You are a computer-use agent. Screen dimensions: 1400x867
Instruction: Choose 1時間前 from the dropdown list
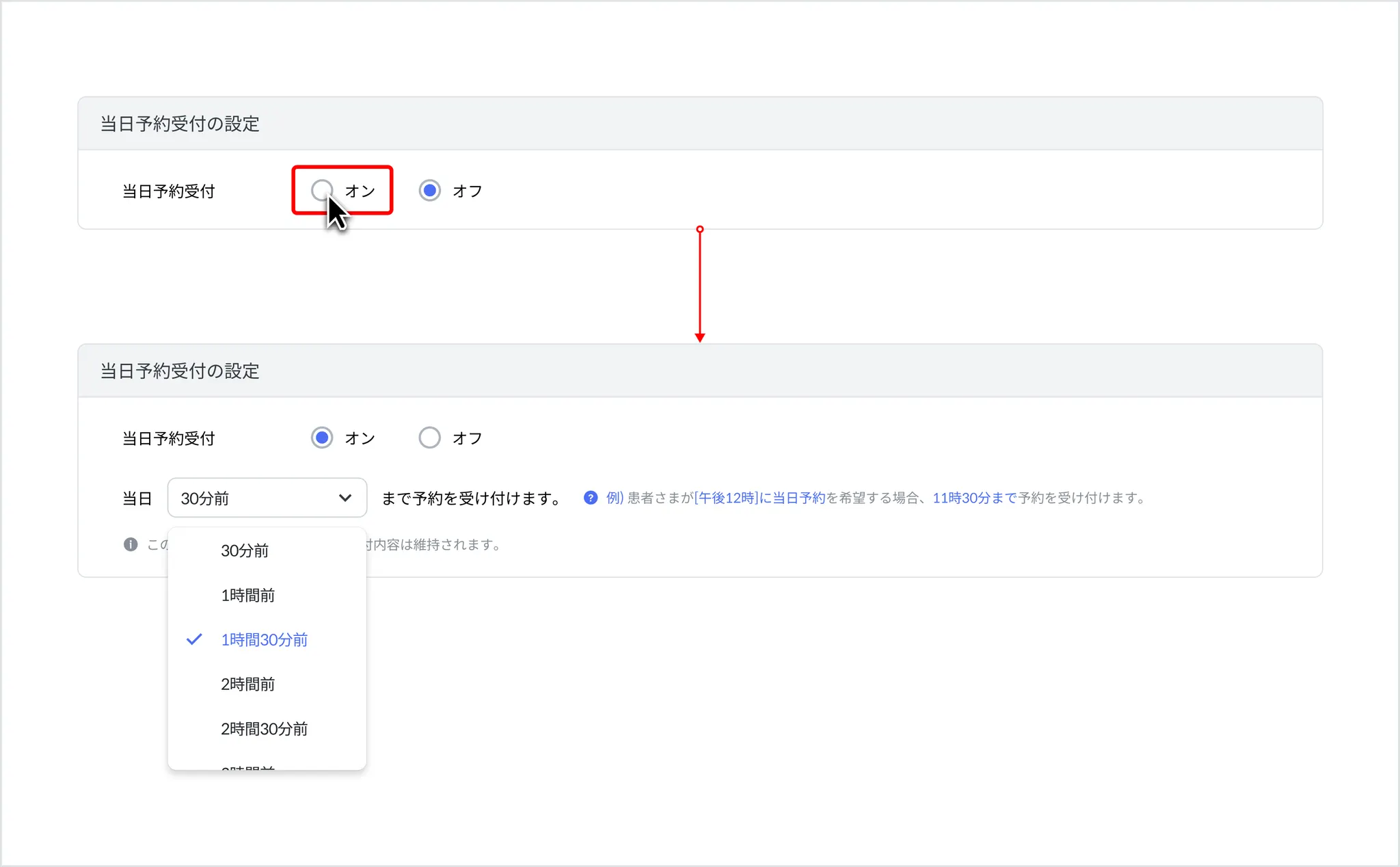pos(247,595)
